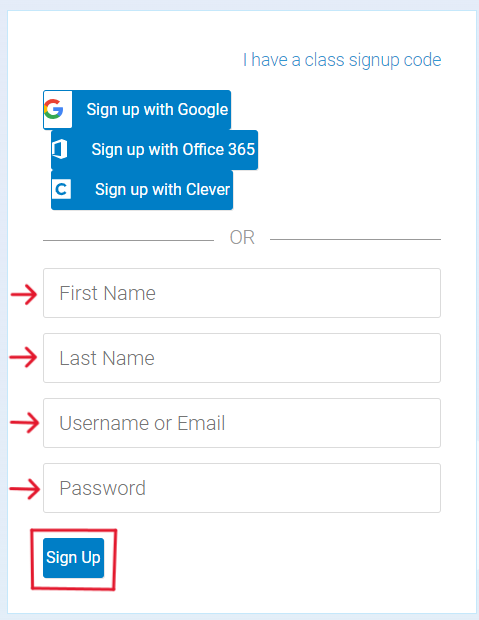Screen dimensions: 479x620
Task: Click the red arrow beside Username or Email
Action: click(x=25, y=422)
